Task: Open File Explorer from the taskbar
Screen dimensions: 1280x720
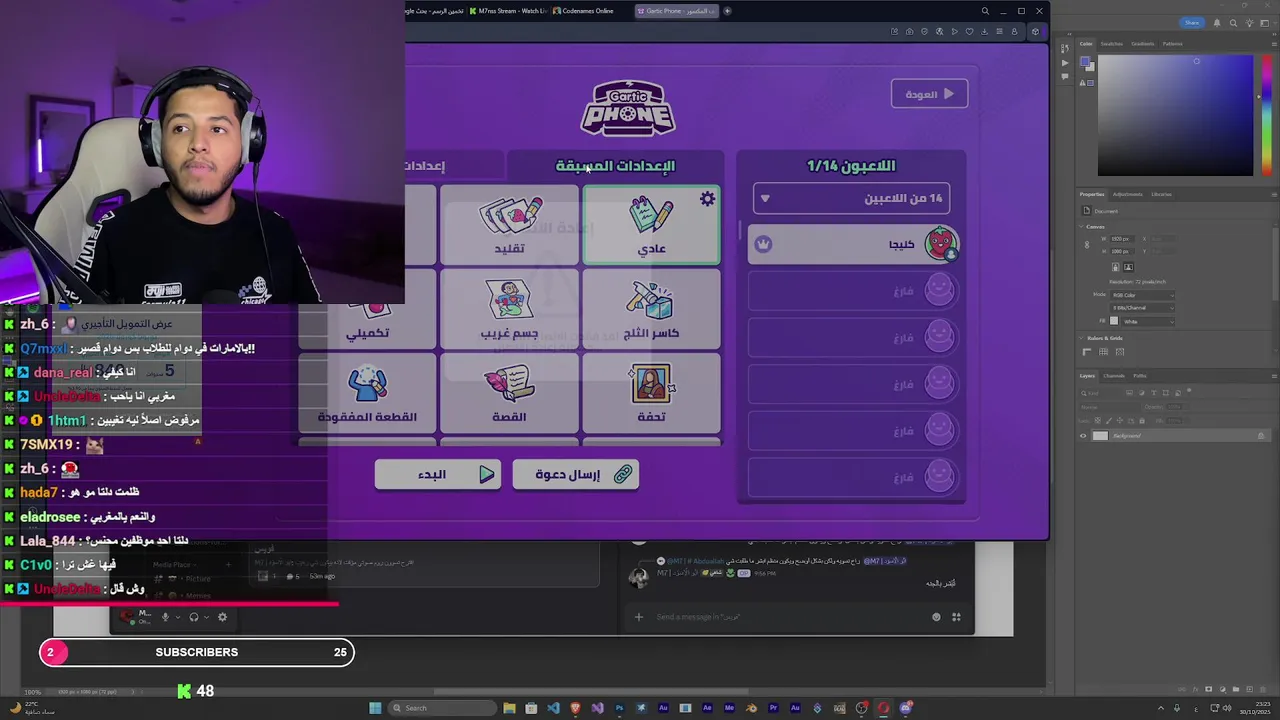Action: (509, 708)
